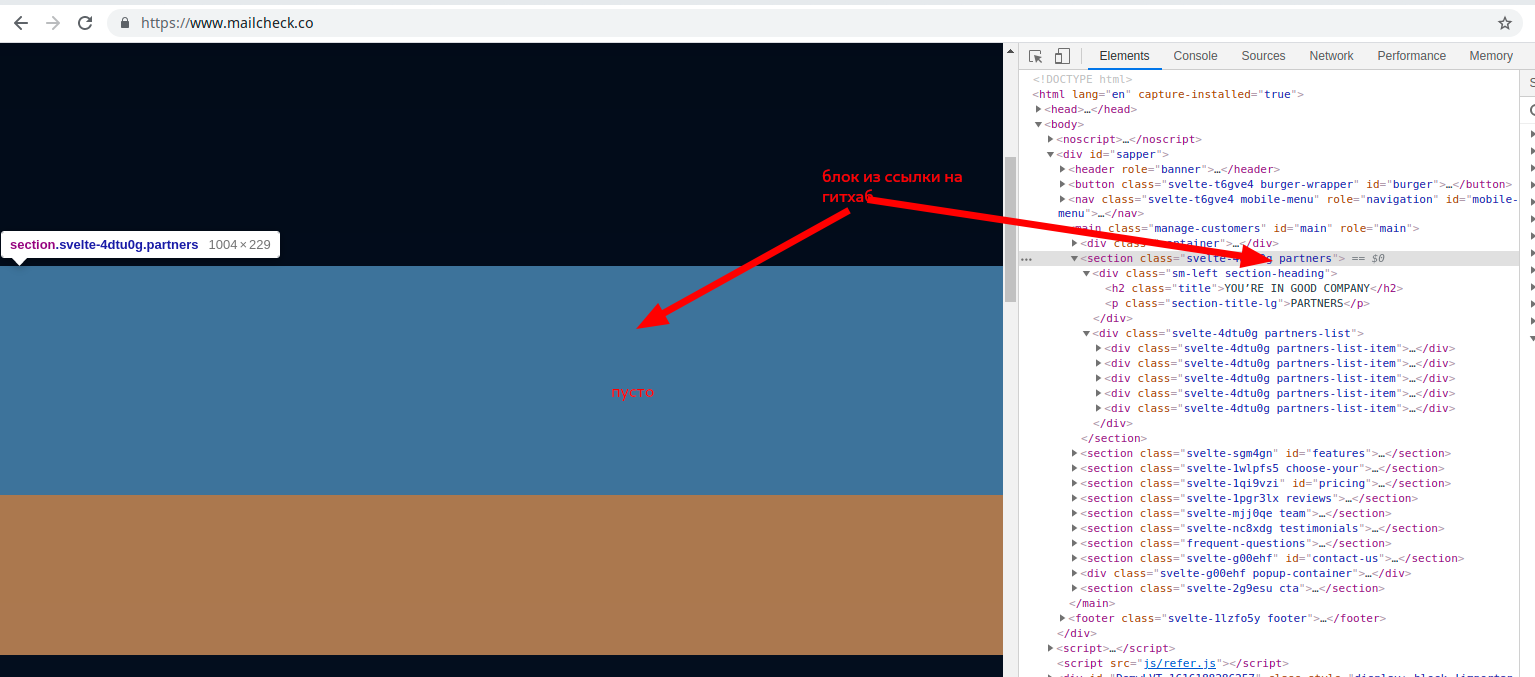Expand the choose-your section node
1535x677 pixels.
(1075, 468)
